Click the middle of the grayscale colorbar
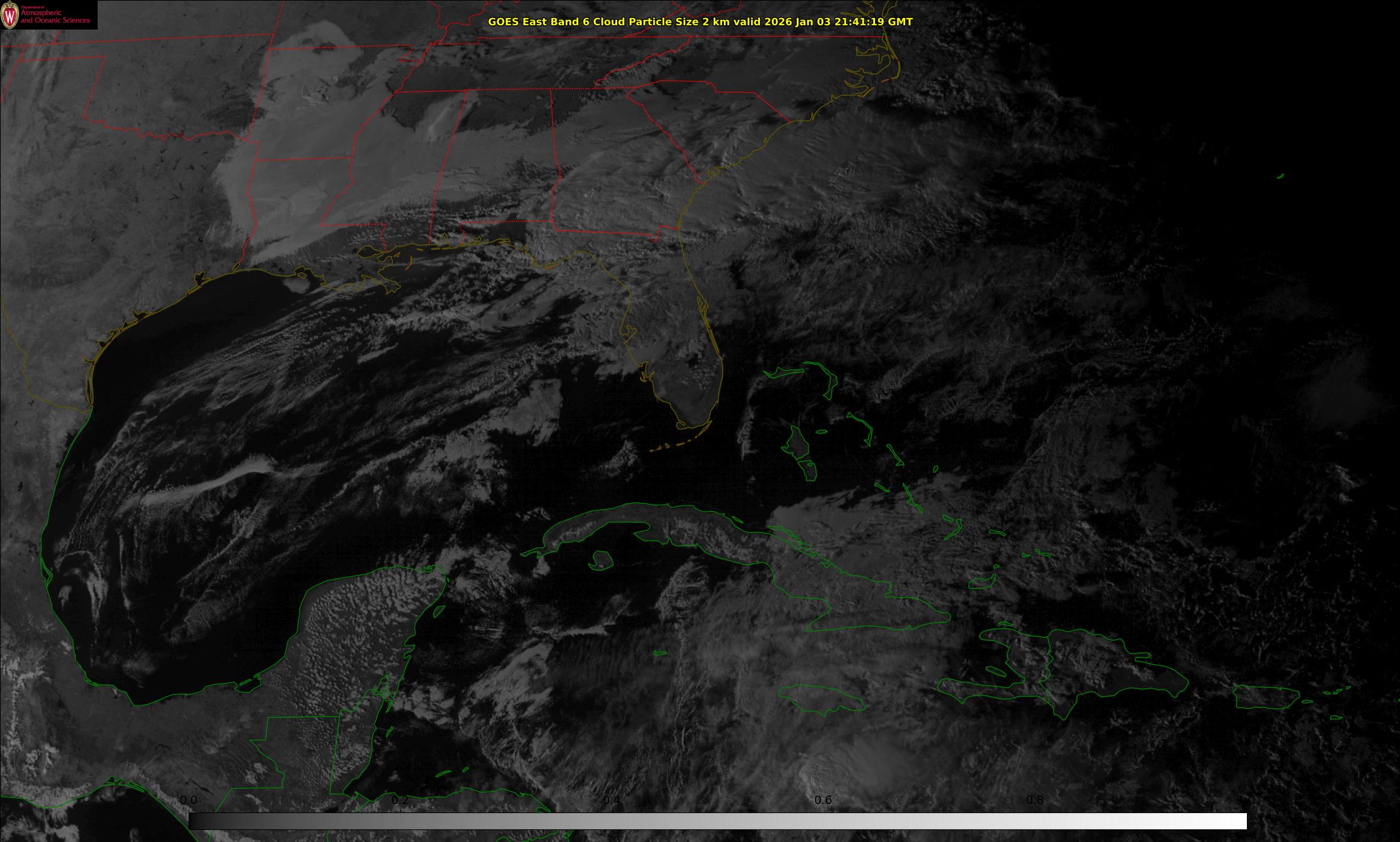This screenshot has height=842, width=1400. (x=717, y=821)
